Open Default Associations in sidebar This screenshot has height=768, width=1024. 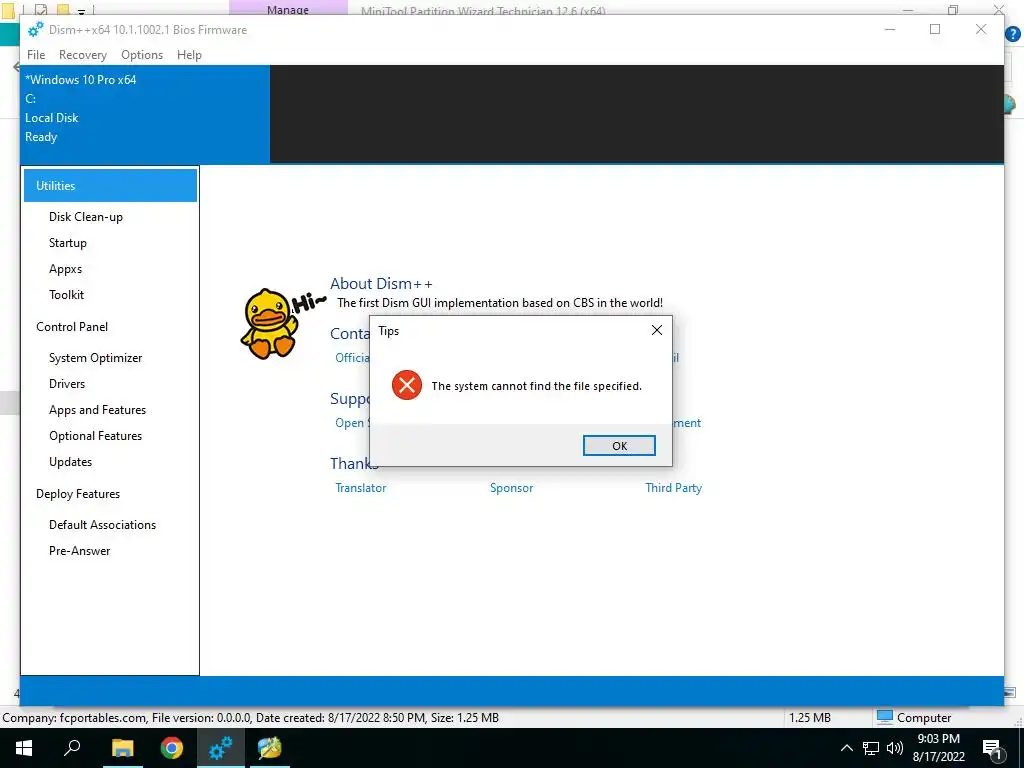pos(102,525)
